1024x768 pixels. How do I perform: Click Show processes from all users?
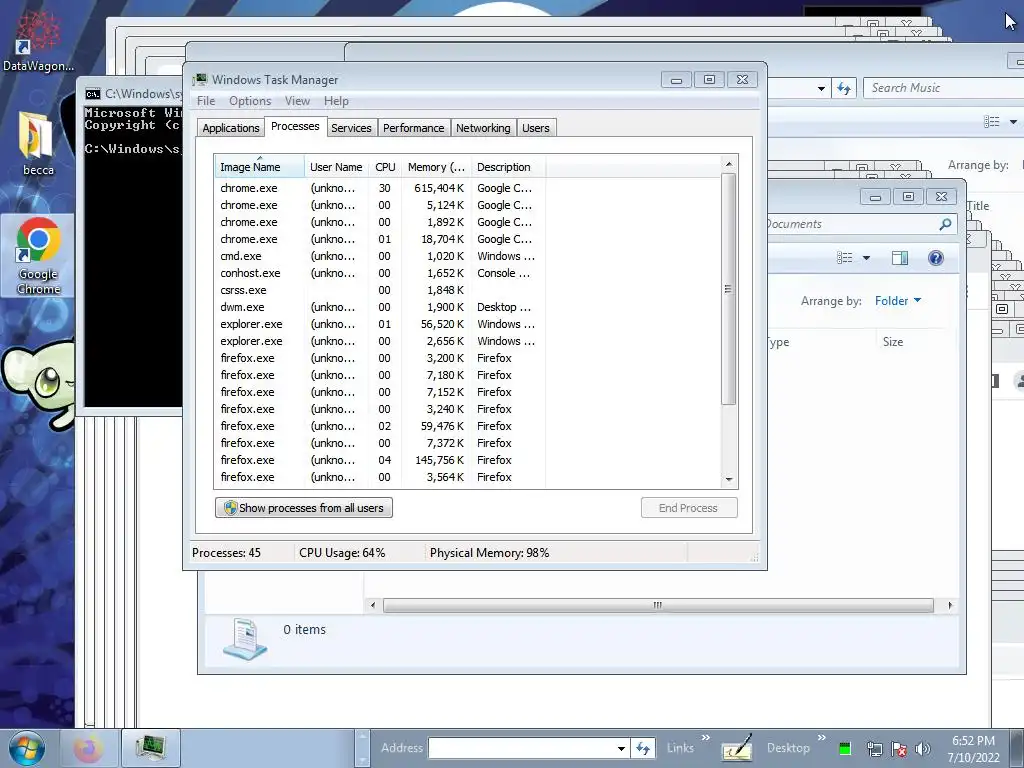click(304, 508)
